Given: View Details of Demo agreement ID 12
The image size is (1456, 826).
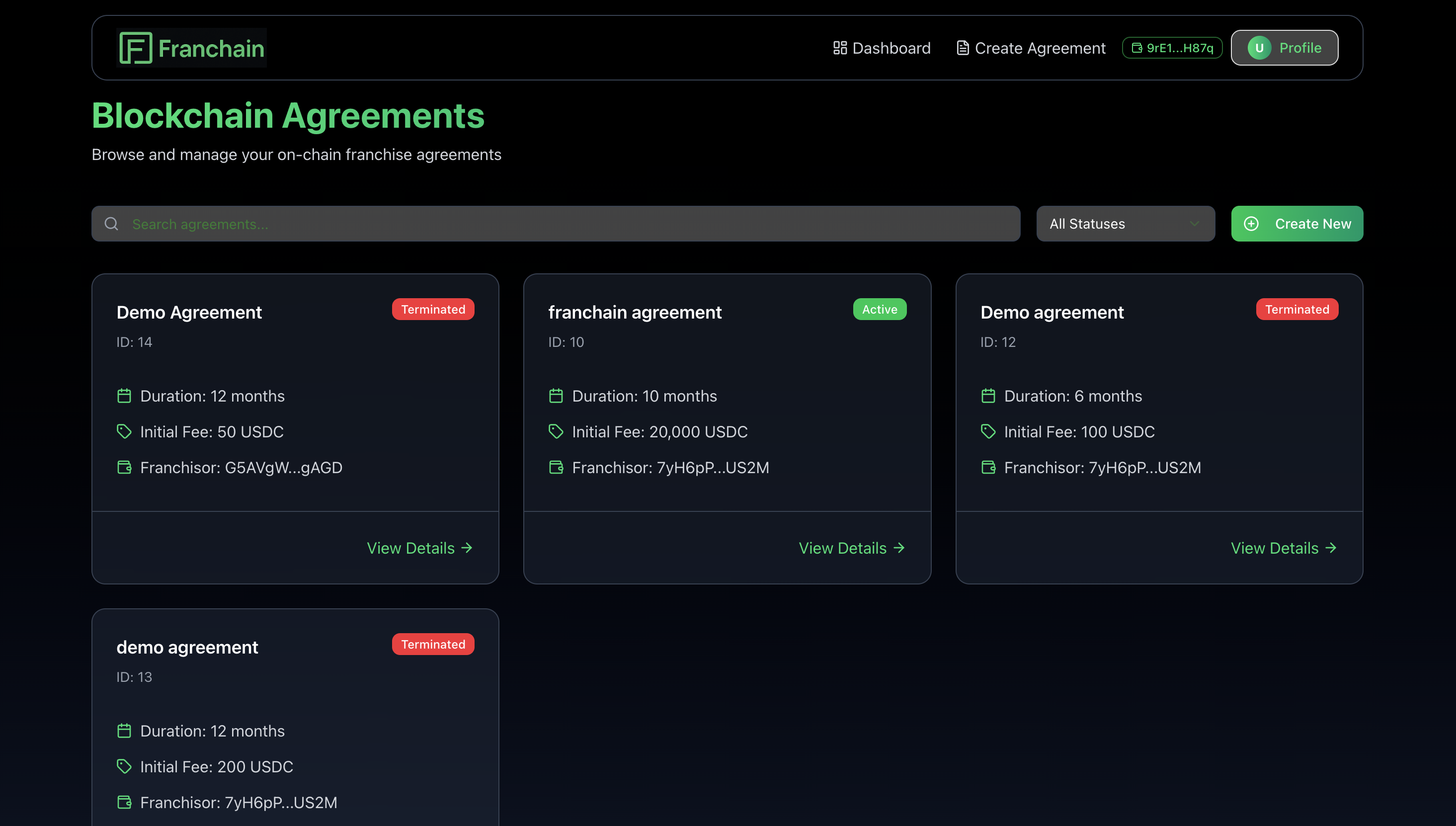Looking at the screenshot, I should [x=1284, y=548].
